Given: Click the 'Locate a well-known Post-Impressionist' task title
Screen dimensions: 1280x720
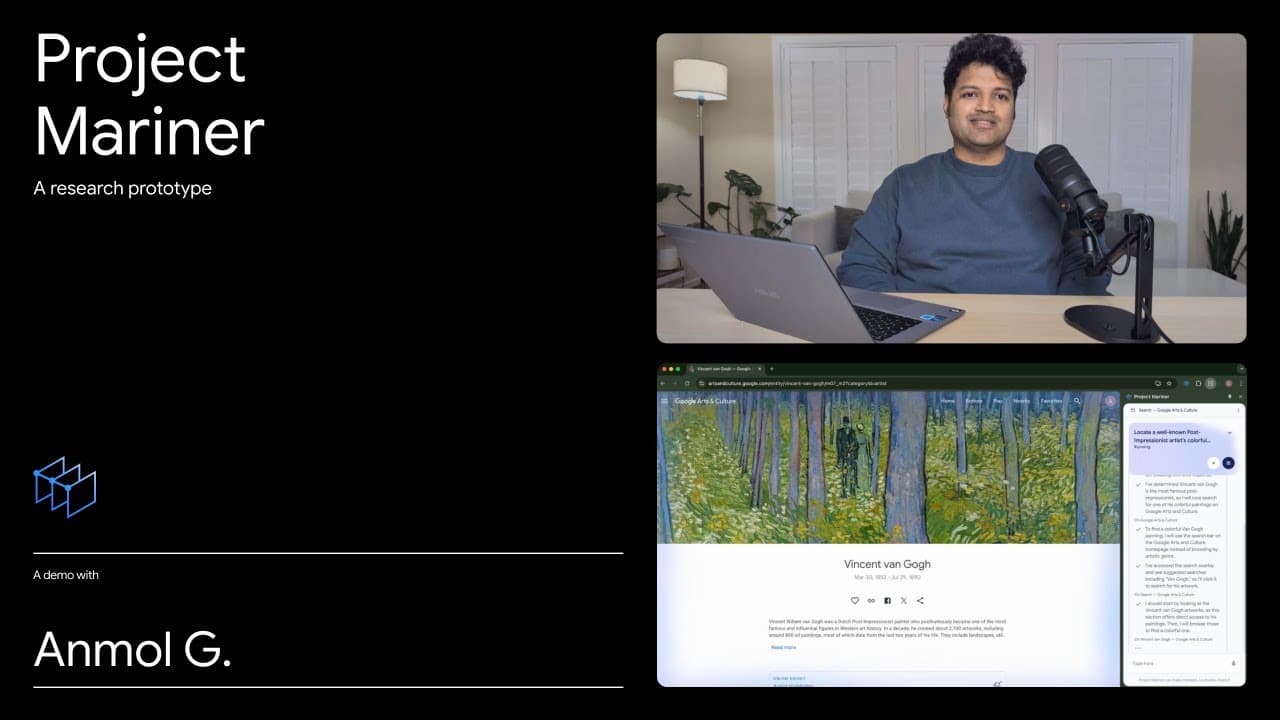Looking at the screenshot, I should (x=1172, y=436).
